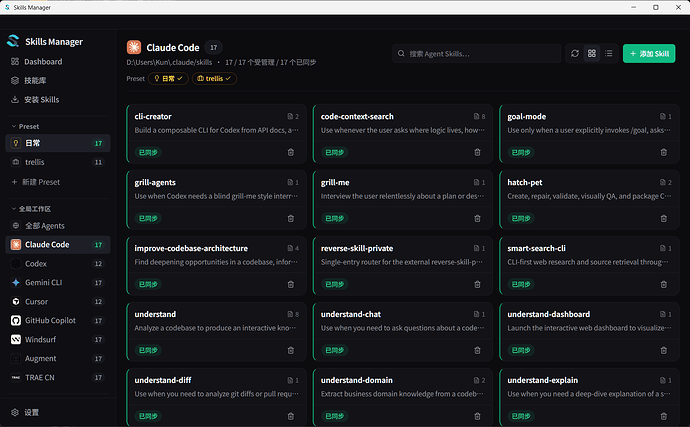The width and height of the screenshot is (690, 427).
Task: Open the cli-creator skill card
Action: pos(217,134)
